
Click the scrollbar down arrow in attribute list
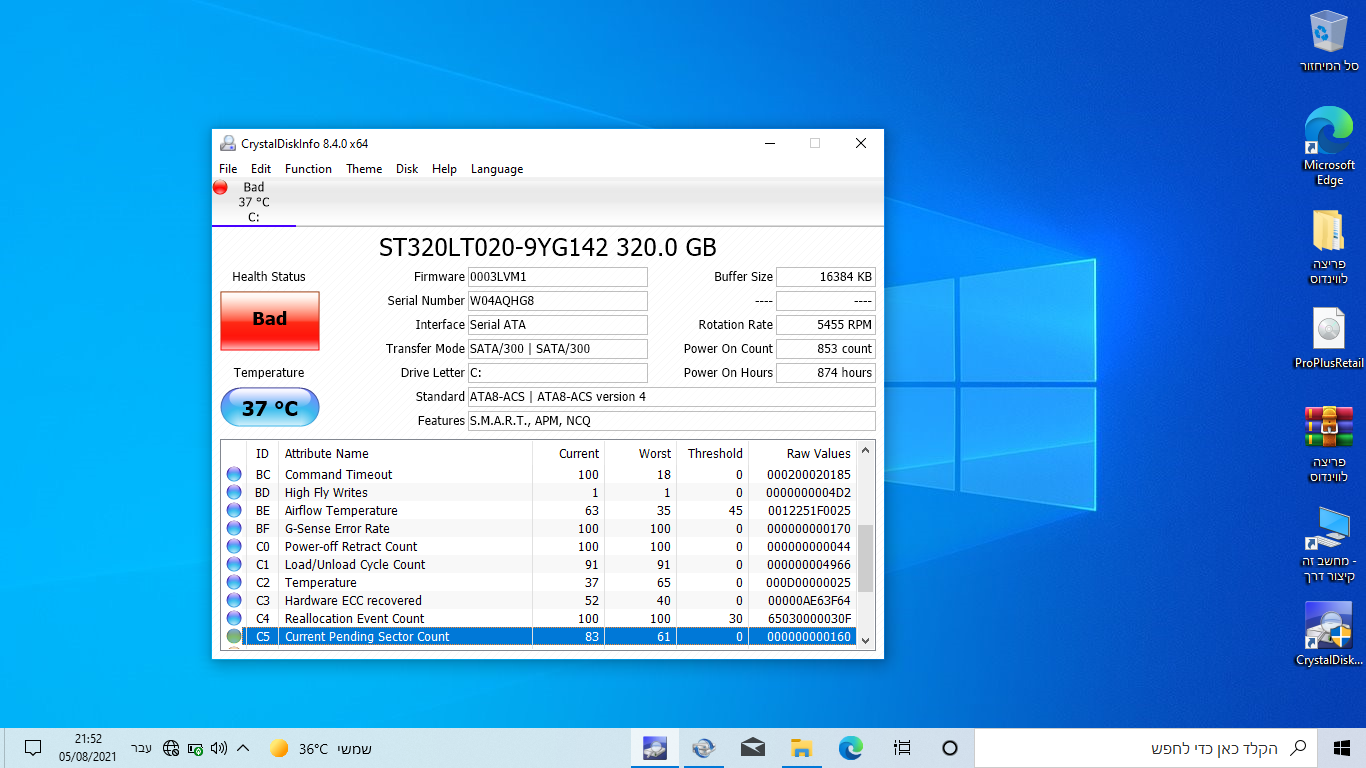tap(866, 640)
